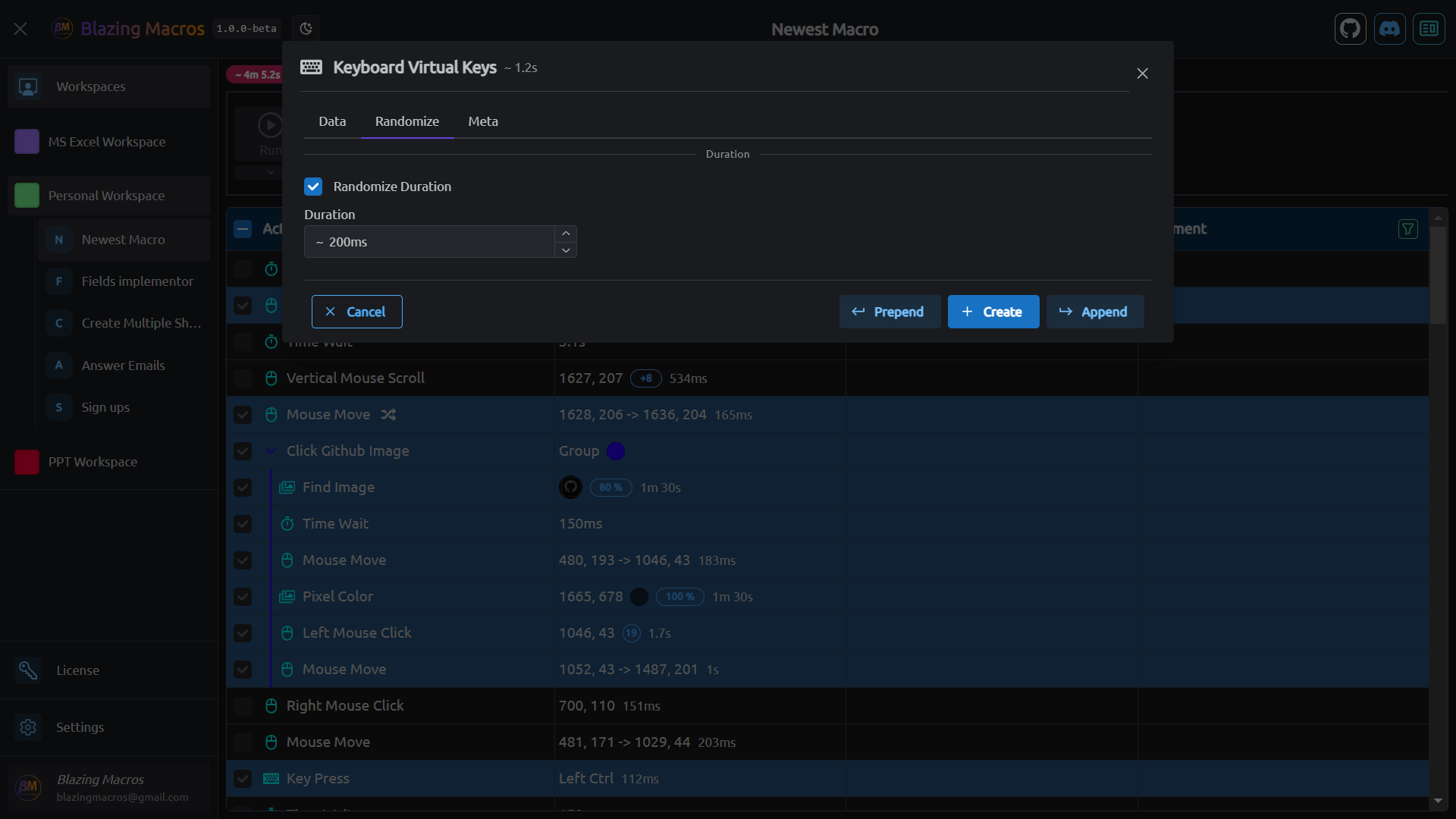Click the Vertical Mouse Scroll mouse icon
Image resolution: width=1456 pixels, height=819 pixels.
[271, 378]
